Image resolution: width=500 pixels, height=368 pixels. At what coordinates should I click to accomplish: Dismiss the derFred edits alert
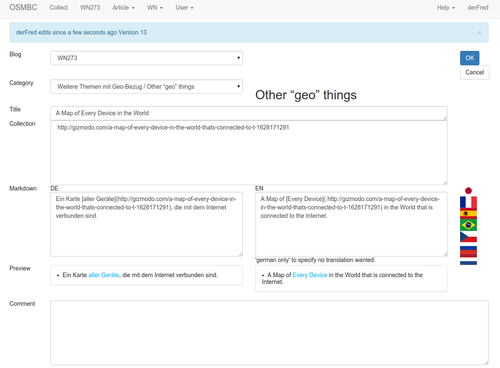pyautogui.click(x=479, y=32)
